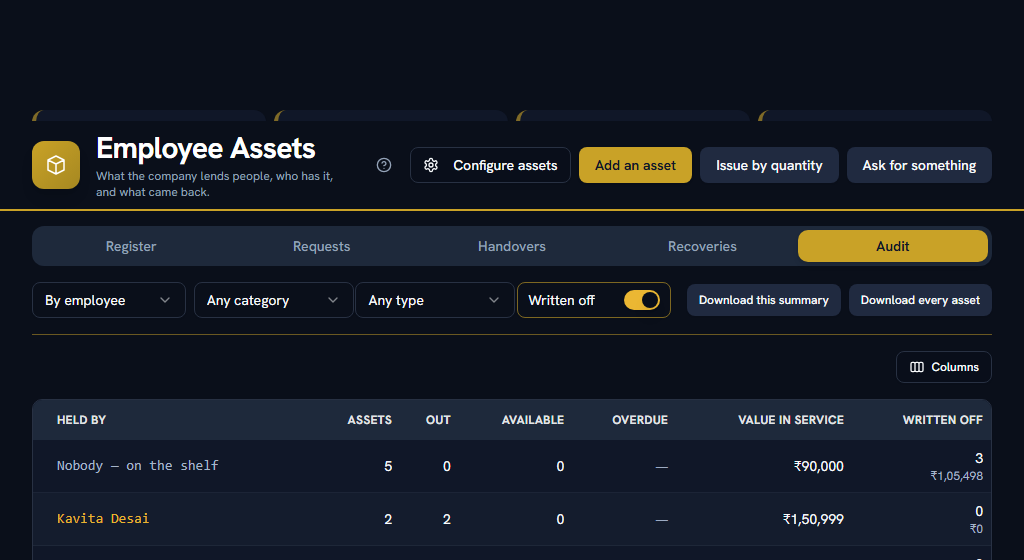Image resolution: width=1024 pixels, height=560 pixels.
Task: Click the ₹1,50,999 value cell
Action: click(x=813, y=519)
